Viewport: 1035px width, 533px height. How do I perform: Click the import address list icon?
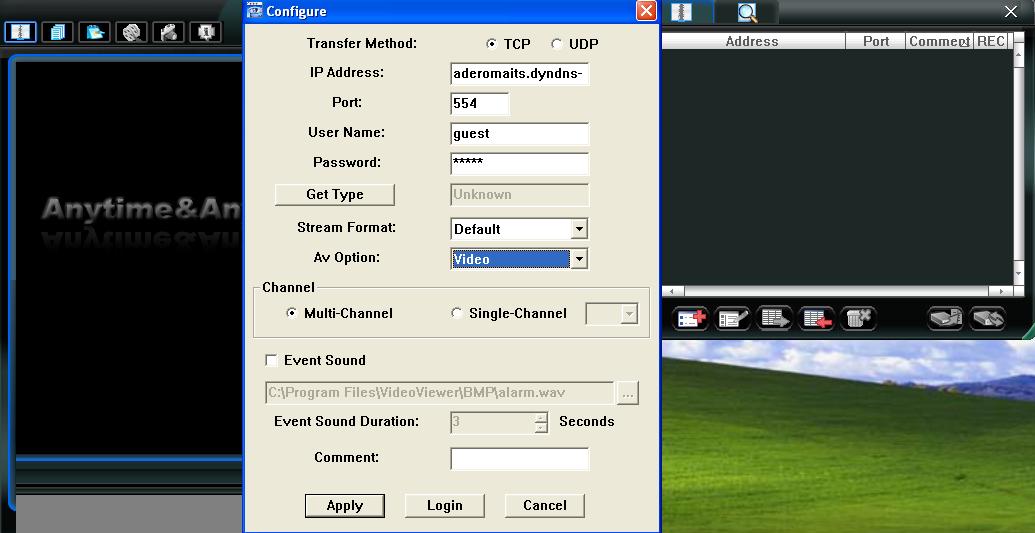[x=816, y=318]
